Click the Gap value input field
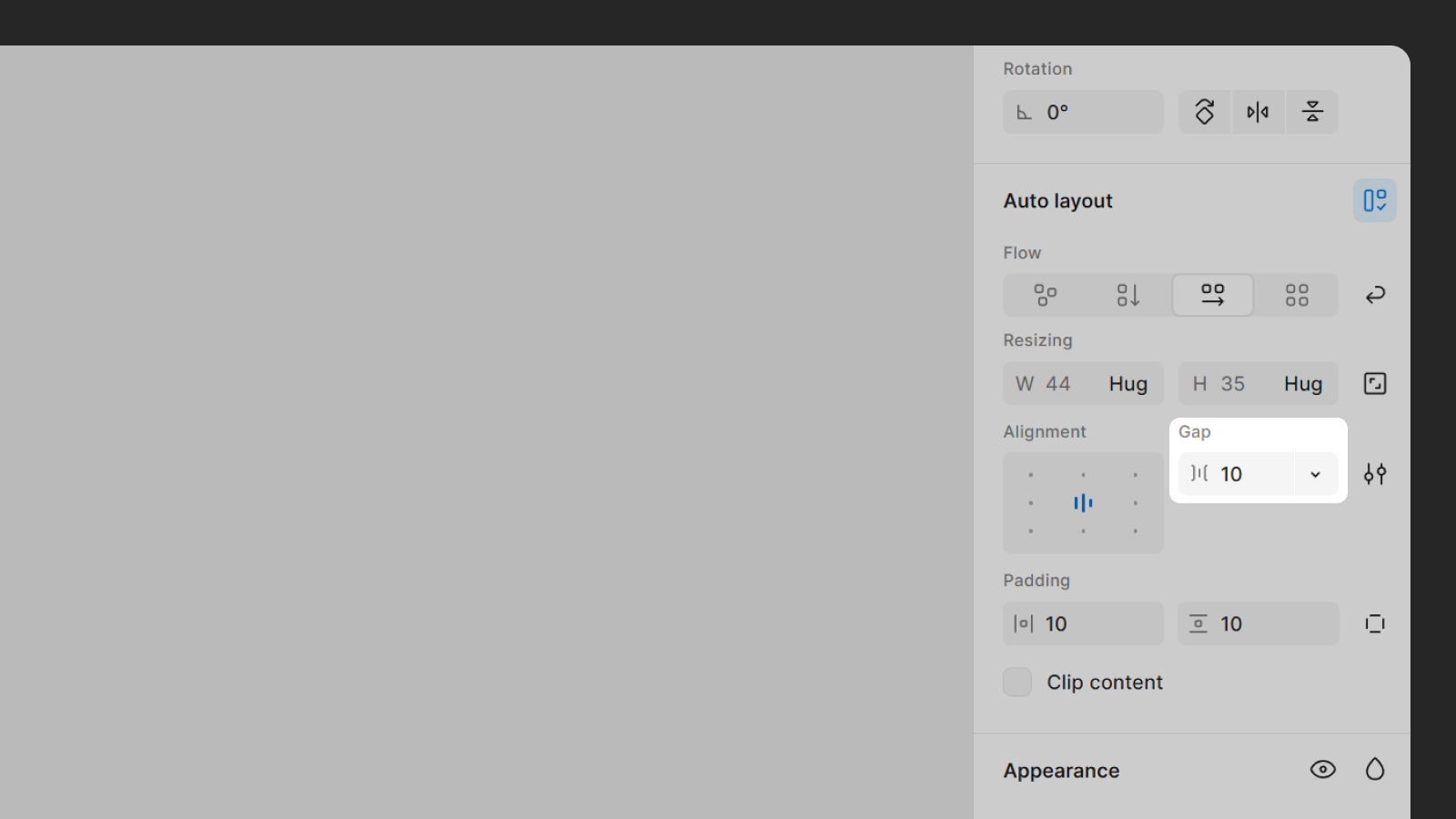This screenshot has height=819, width=1456. coord(1247,474)
